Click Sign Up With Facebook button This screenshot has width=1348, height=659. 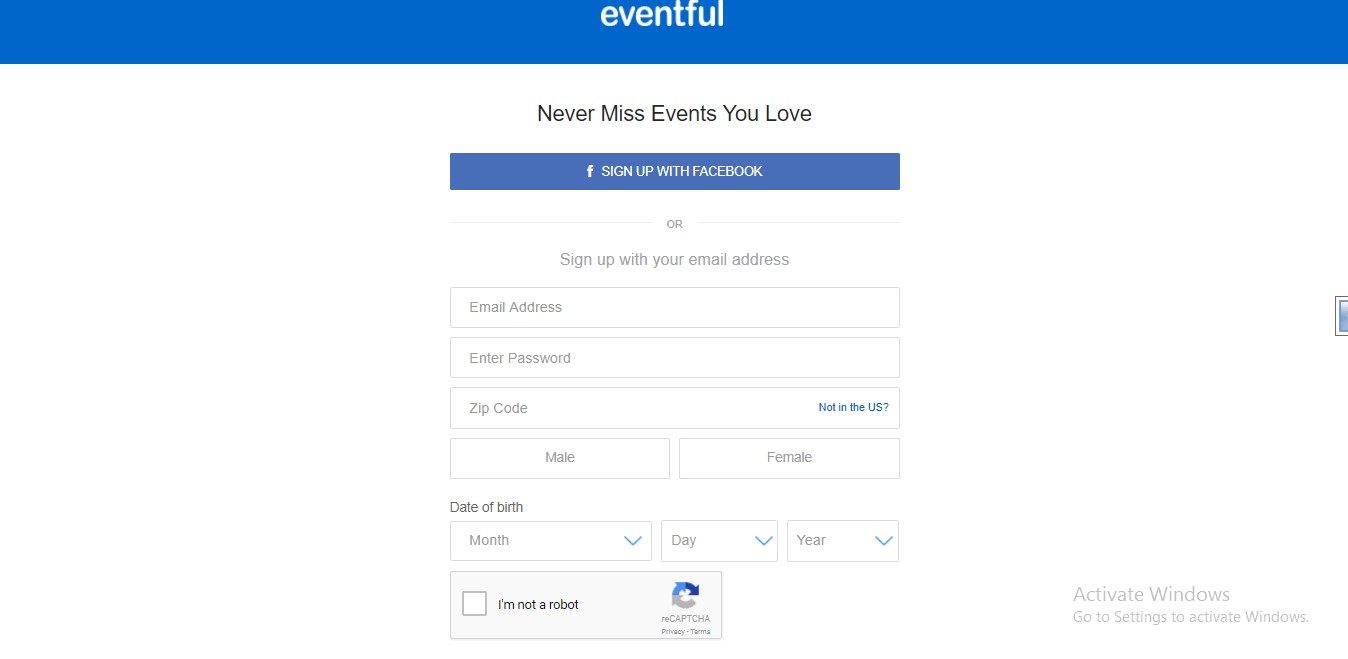pyautogui.click(x=675, y=171)
